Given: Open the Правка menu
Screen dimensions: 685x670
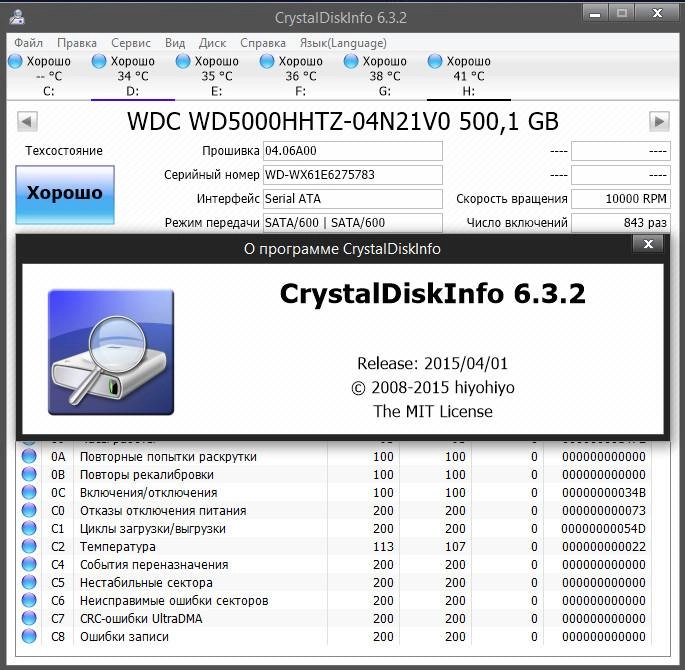Looking at the screenshot, I should coord(77,43).
